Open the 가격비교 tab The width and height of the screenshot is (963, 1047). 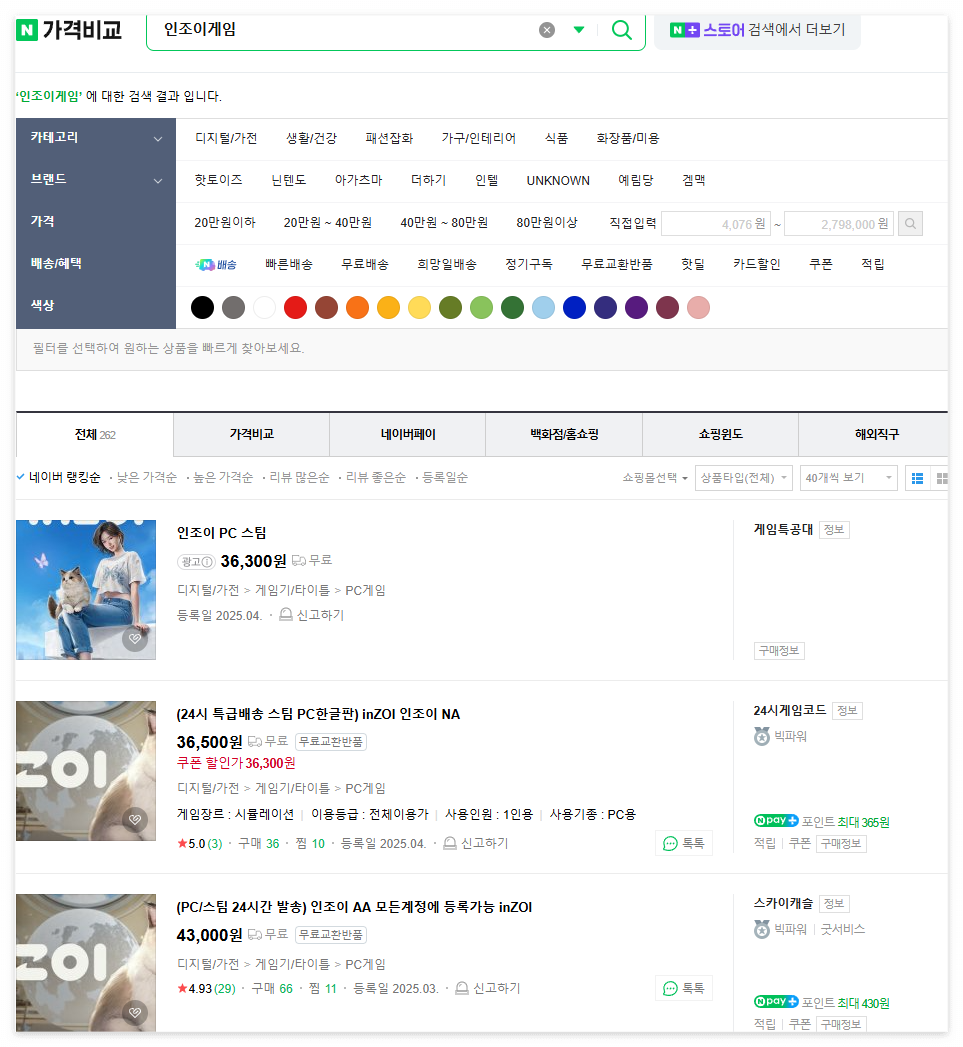(252, 435)
